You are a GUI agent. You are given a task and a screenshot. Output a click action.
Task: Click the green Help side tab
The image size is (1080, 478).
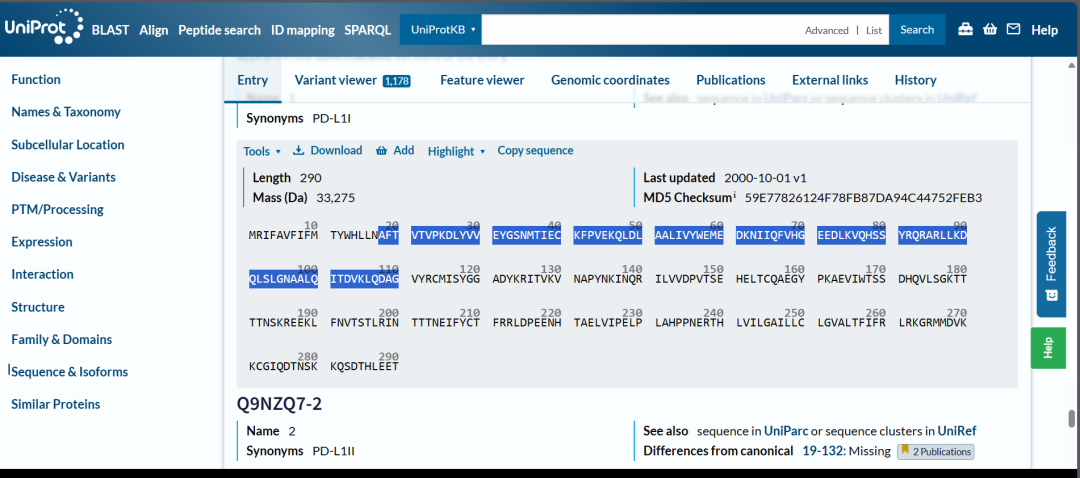[x=1048, y=348]
